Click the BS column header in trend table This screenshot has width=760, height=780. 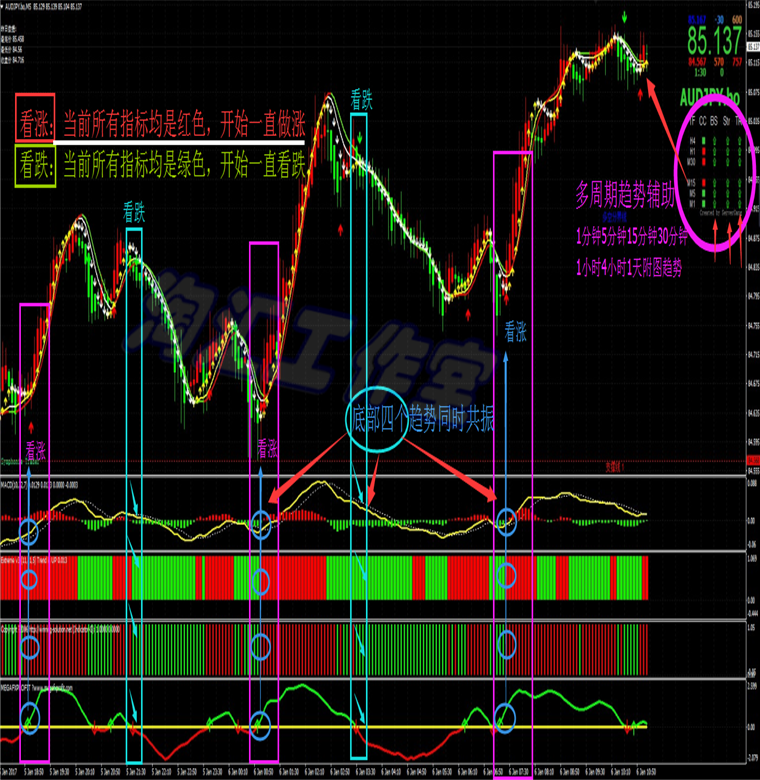coord(714,121)
